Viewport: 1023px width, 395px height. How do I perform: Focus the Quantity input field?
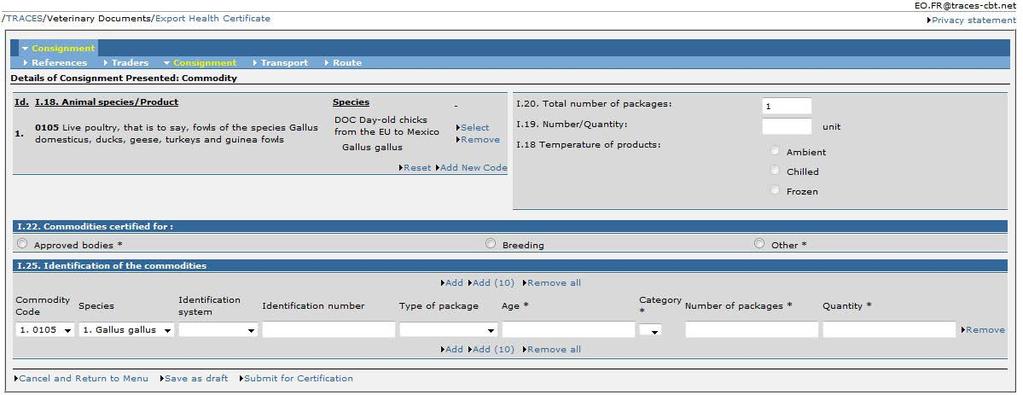tap(889, 330)
